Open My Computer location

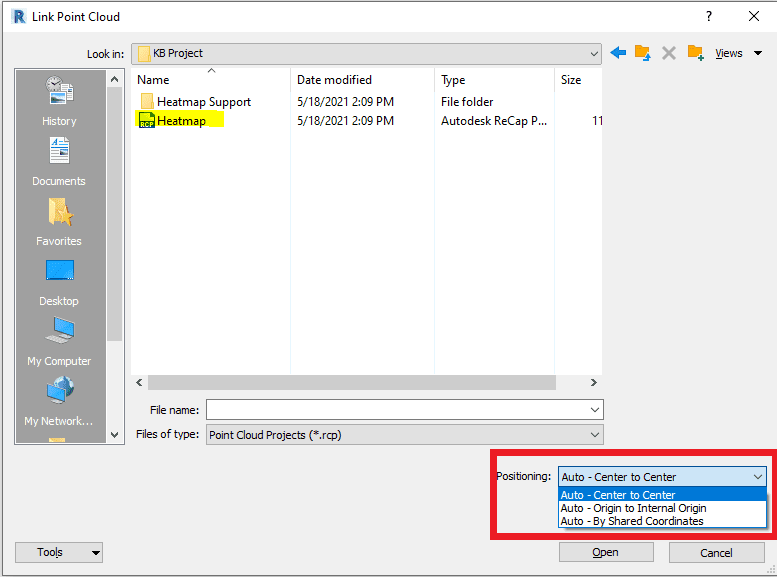tap(59, 341)
